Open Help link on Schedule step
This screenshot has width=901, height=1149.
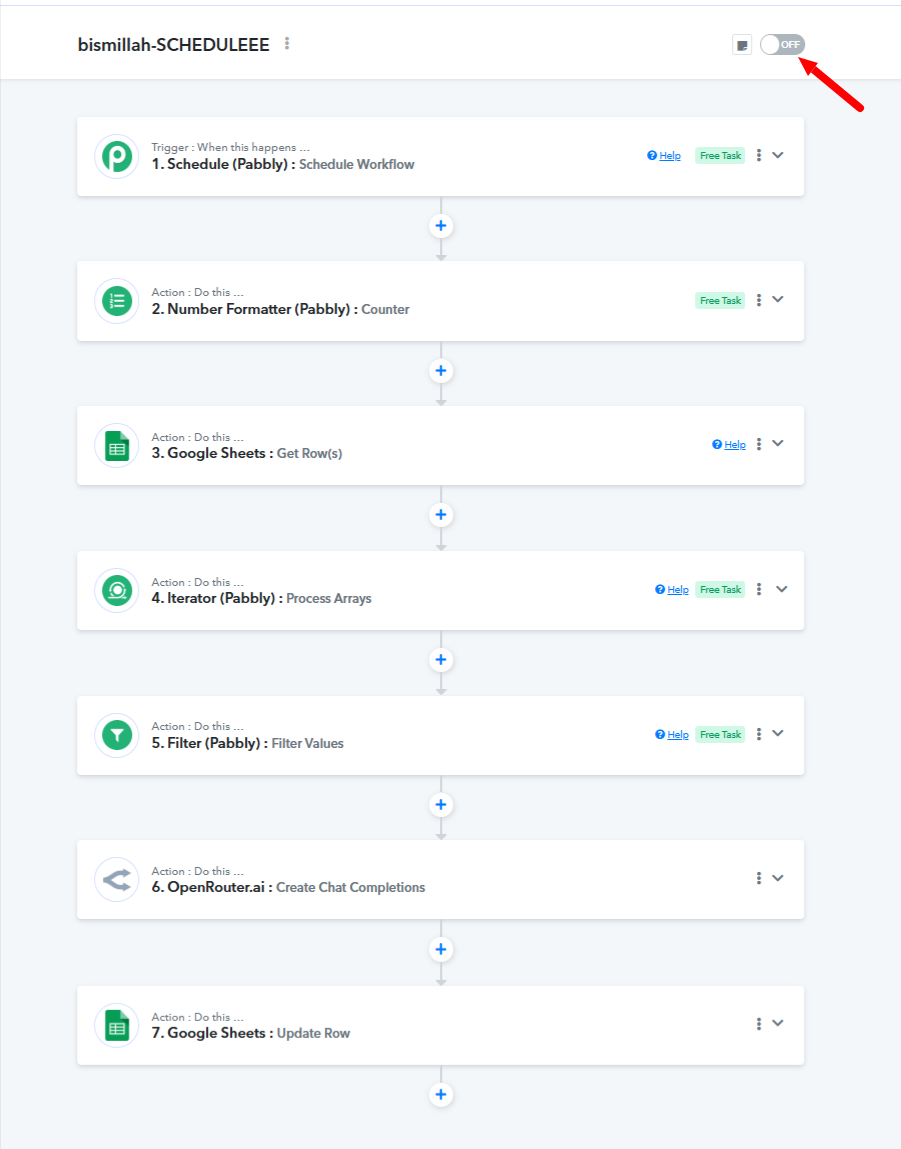click(664, 155)
